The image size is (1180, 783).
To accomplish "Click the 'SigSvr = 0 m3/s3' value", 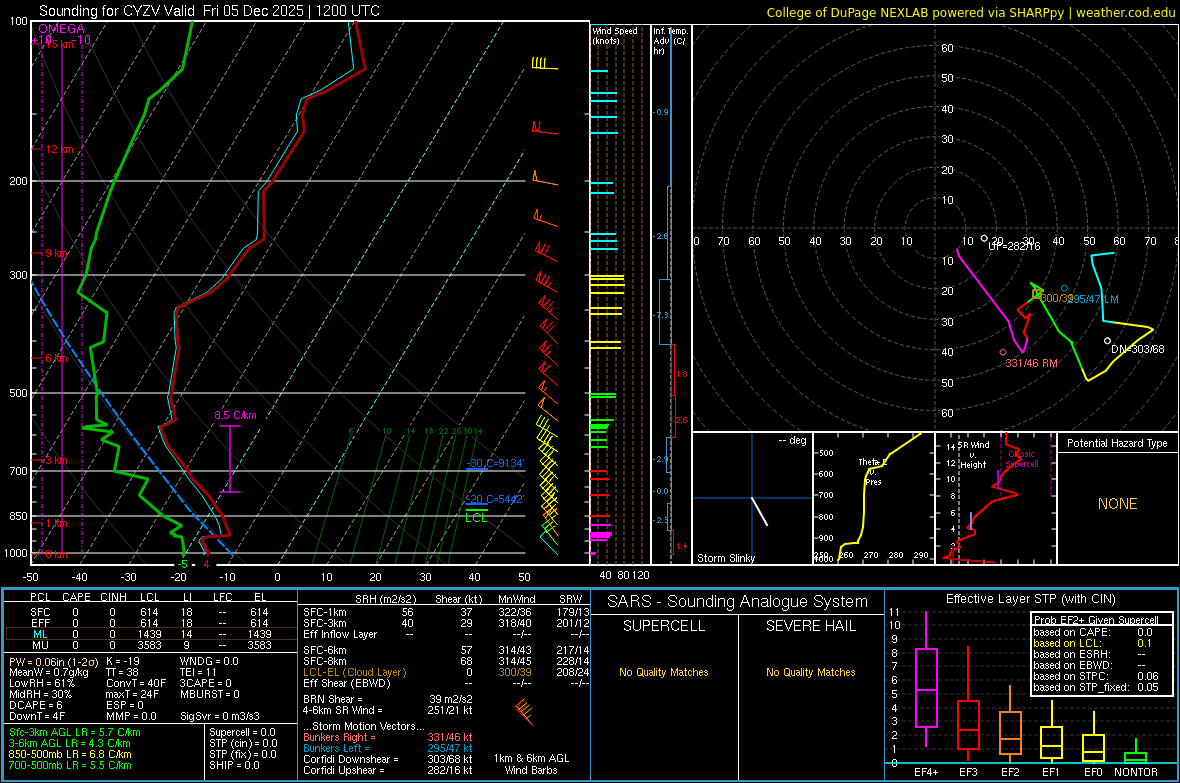I will (220, 717).
